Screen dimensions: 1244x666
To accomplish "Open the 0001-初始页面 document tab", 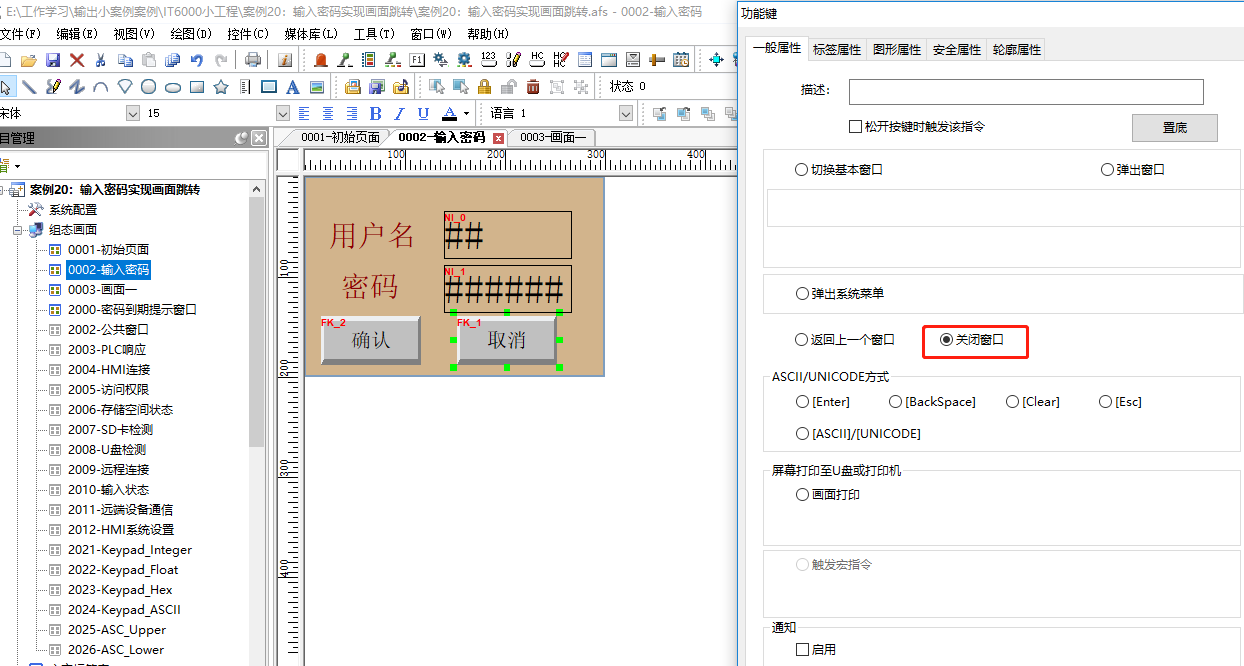I will click(340, 138).
